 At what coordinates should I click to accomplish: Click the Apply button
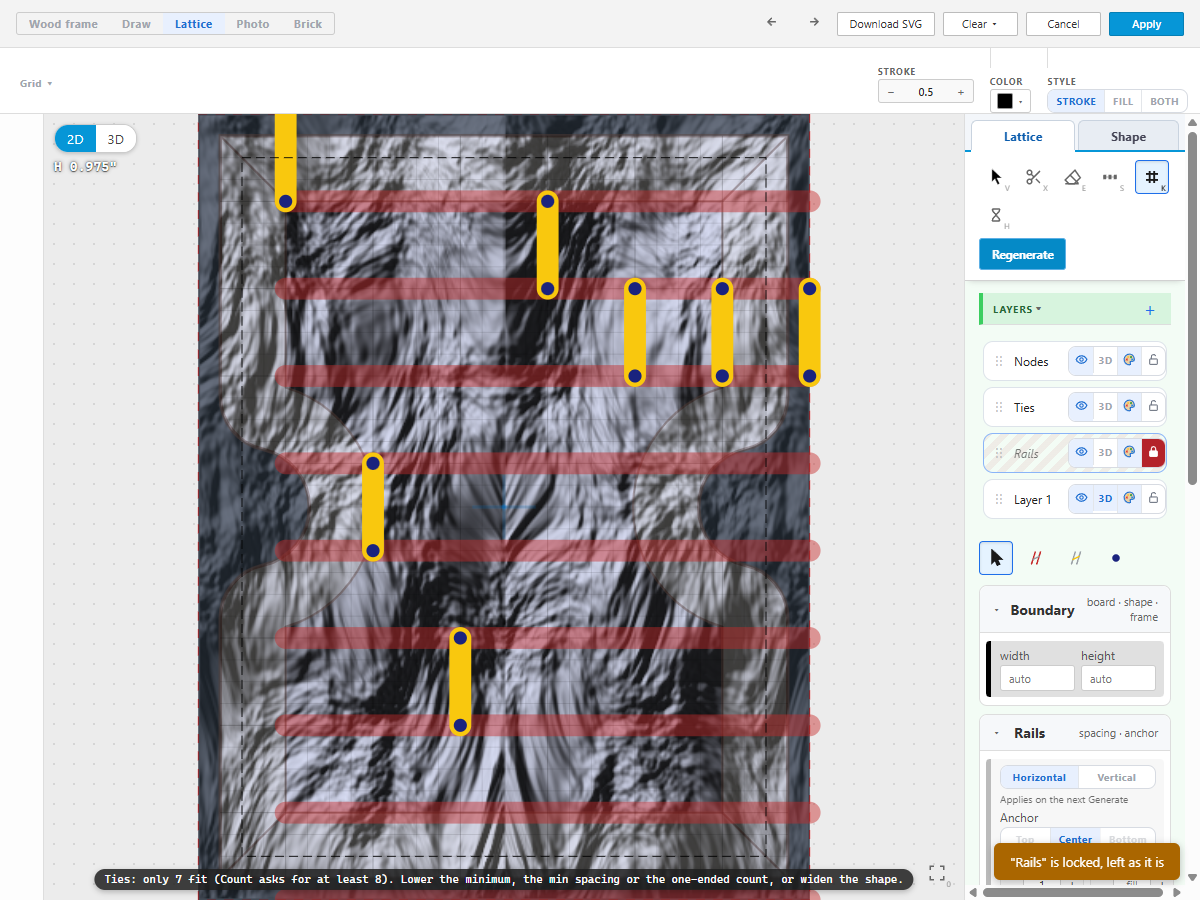(1146, 24)
